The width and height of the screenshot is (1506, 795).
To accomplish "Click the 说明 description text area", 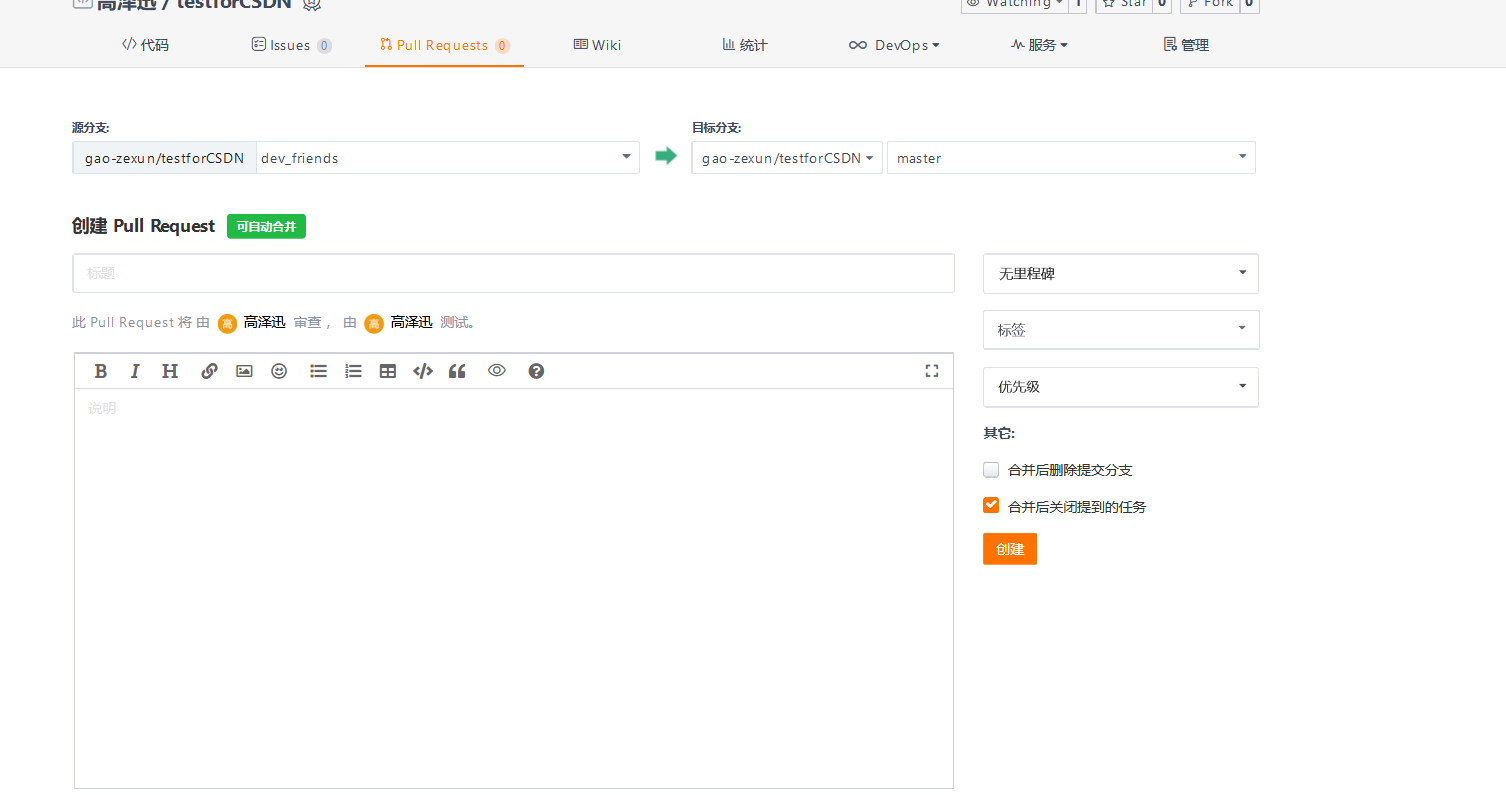I will click(x=514, y=588).
